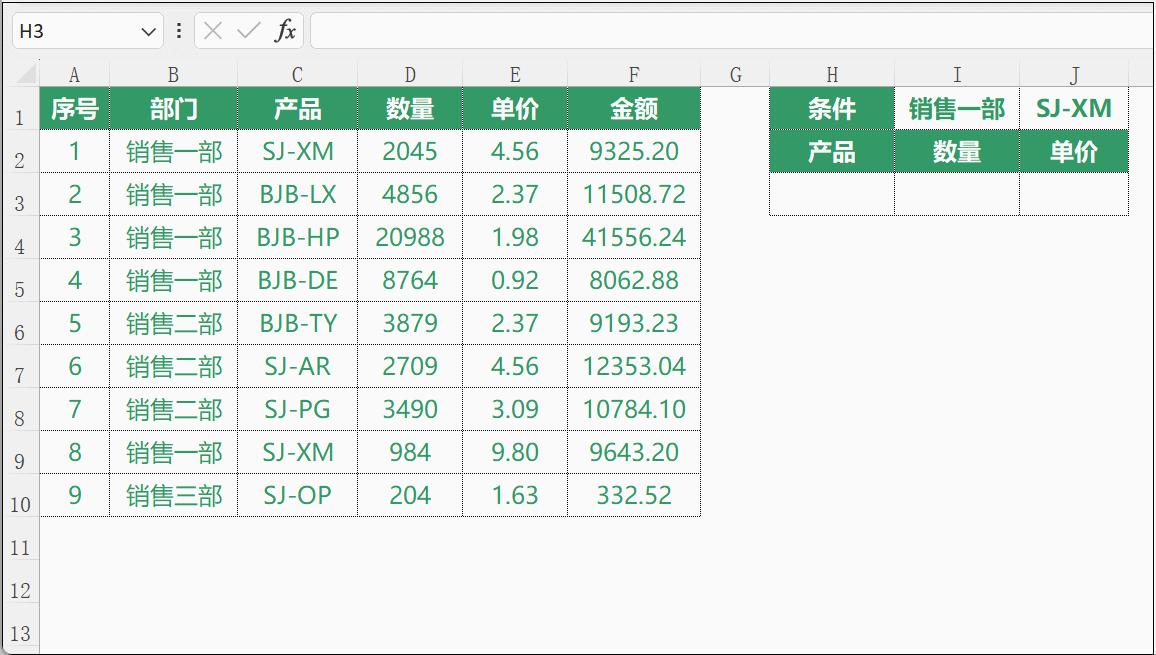Click the Cancel X icon in formula bar

tap(213, 31)
